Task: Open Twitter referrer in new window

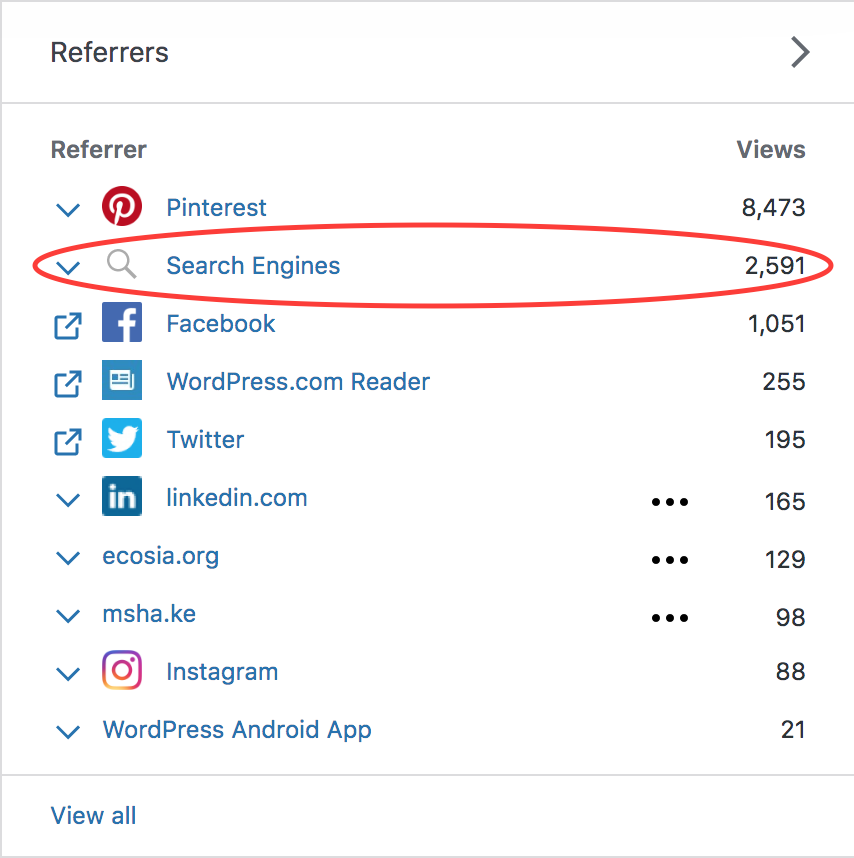Action: click(67, 441)
